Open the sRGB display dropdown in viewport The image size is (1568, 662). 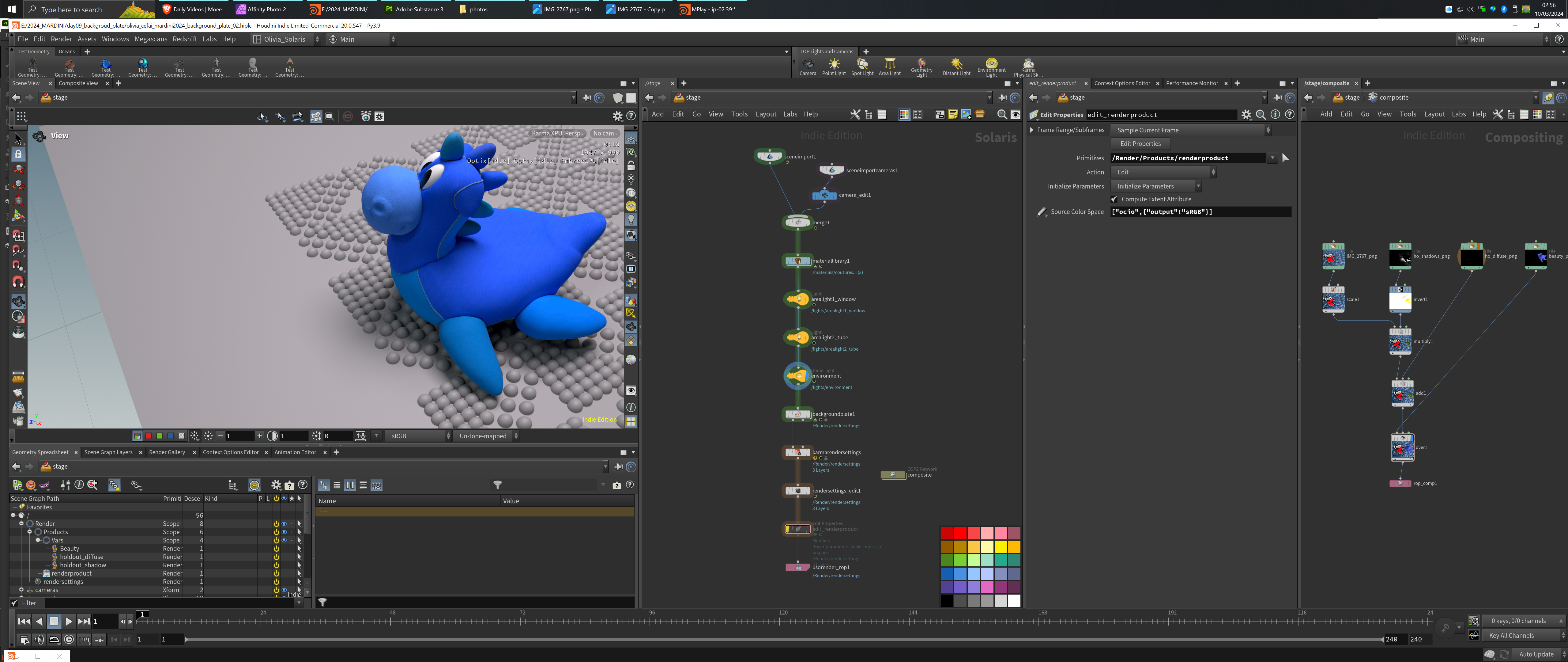[417, 436]
